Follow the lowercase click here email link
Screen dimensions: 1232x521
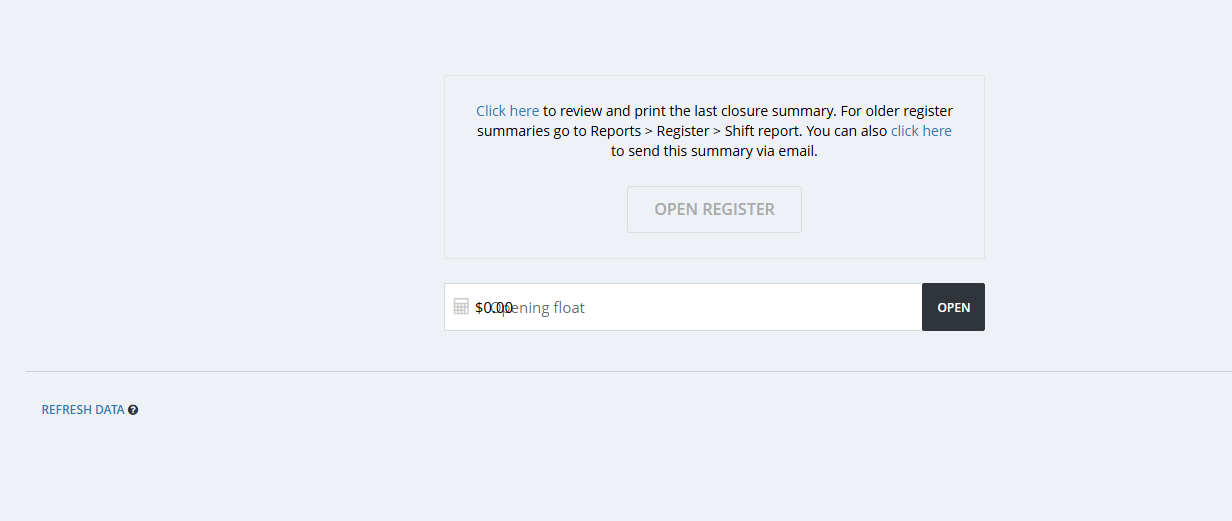pos(921,131)
